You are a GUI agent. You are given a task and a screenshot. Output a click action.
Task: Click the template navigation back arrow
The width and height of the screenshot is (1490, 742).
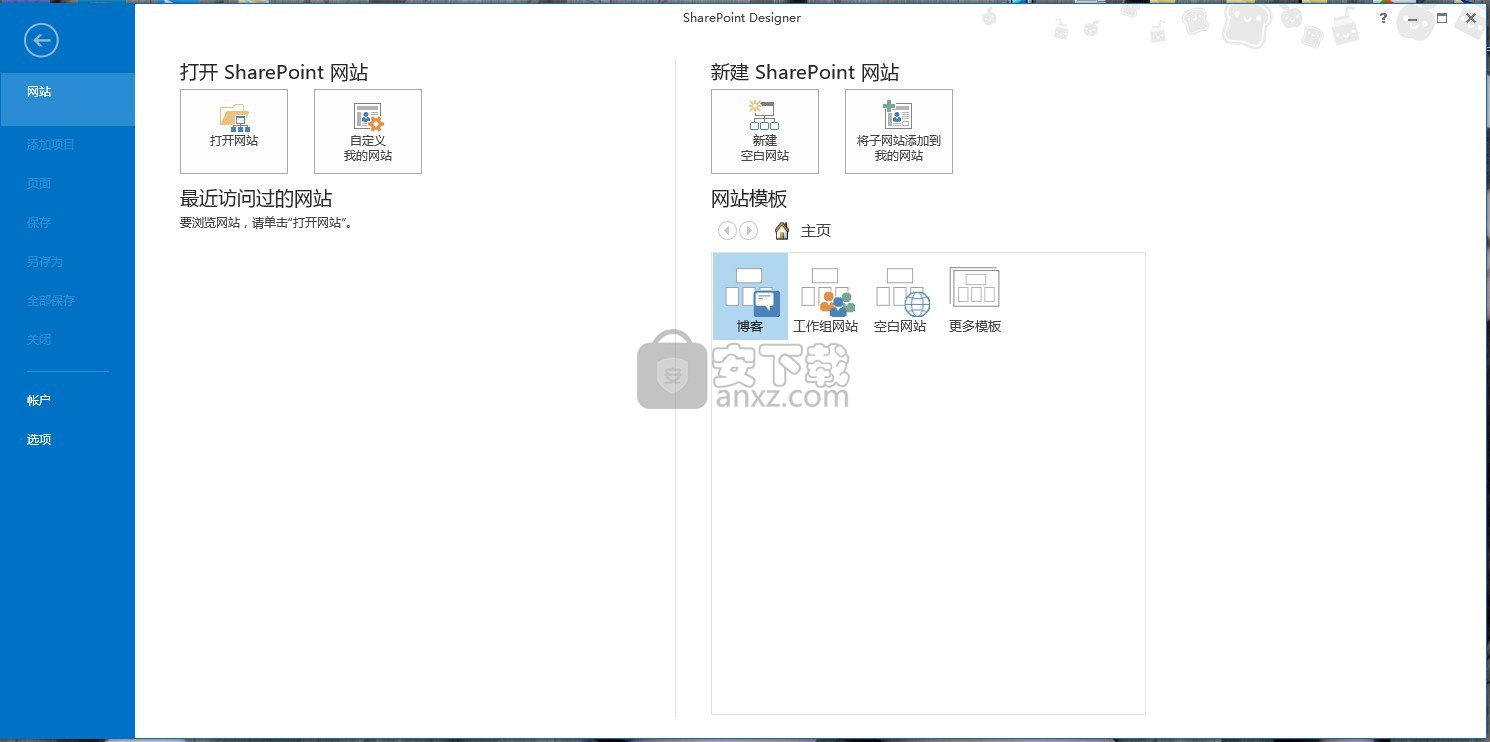tap(727, 231)
